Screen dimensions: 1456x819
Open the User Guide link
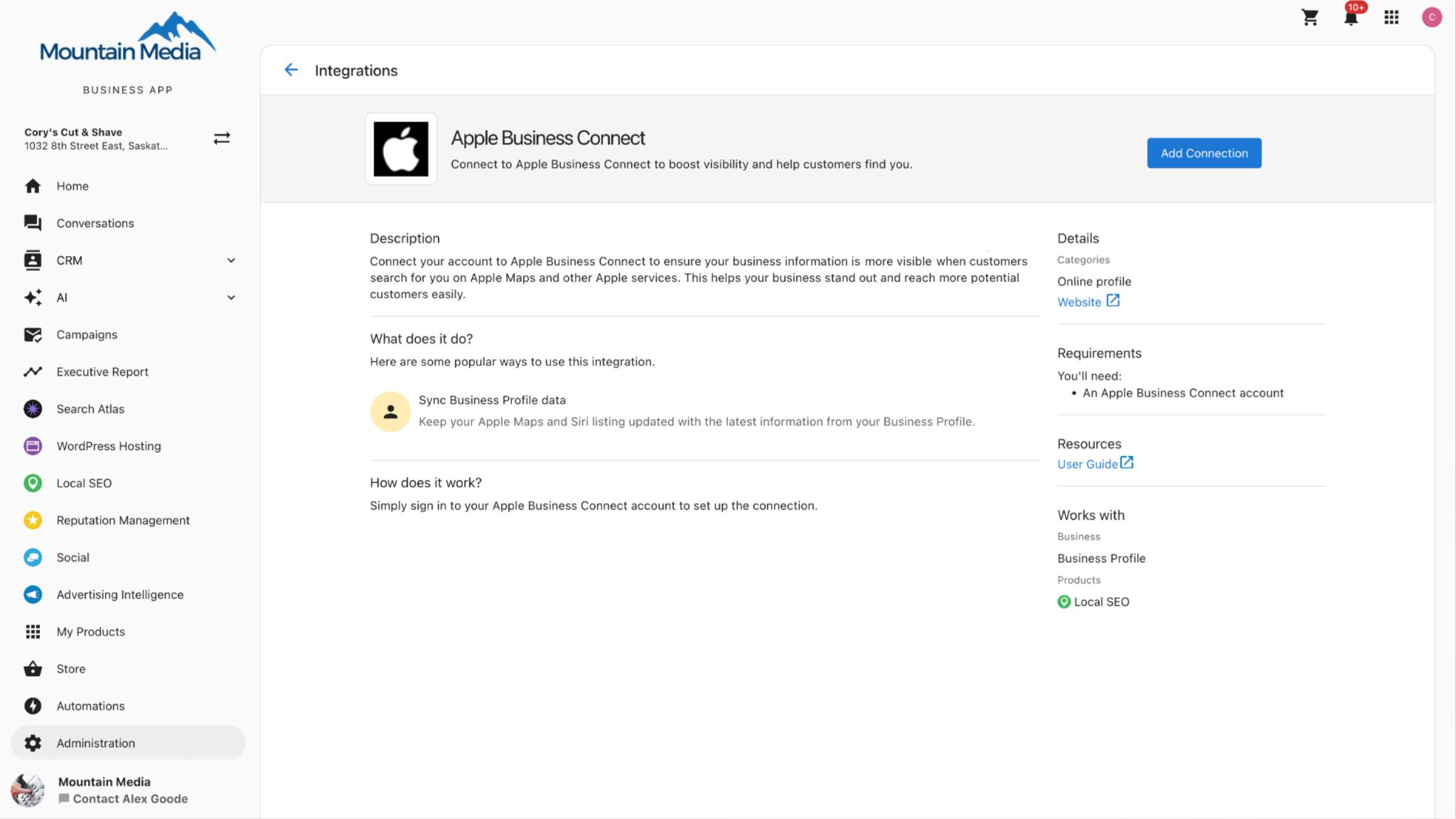(1088, 464)
